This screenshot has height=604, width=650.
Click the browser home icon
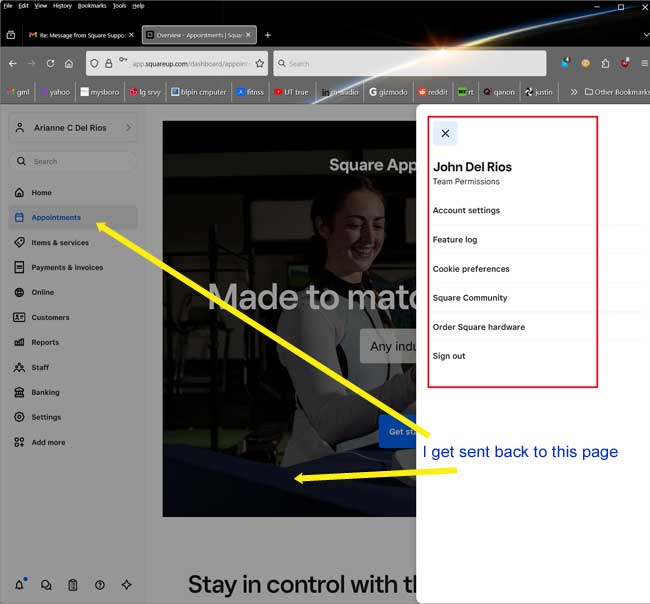(x=69, y=63)
